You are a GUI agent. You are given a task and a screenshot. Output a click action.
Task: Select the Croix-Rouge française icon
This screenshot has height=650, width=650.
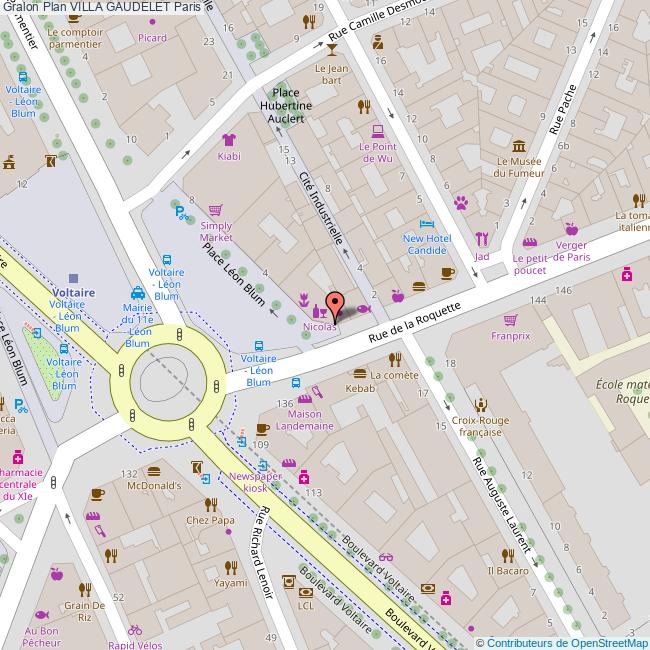pyautogui.click(x=481, y=405)
